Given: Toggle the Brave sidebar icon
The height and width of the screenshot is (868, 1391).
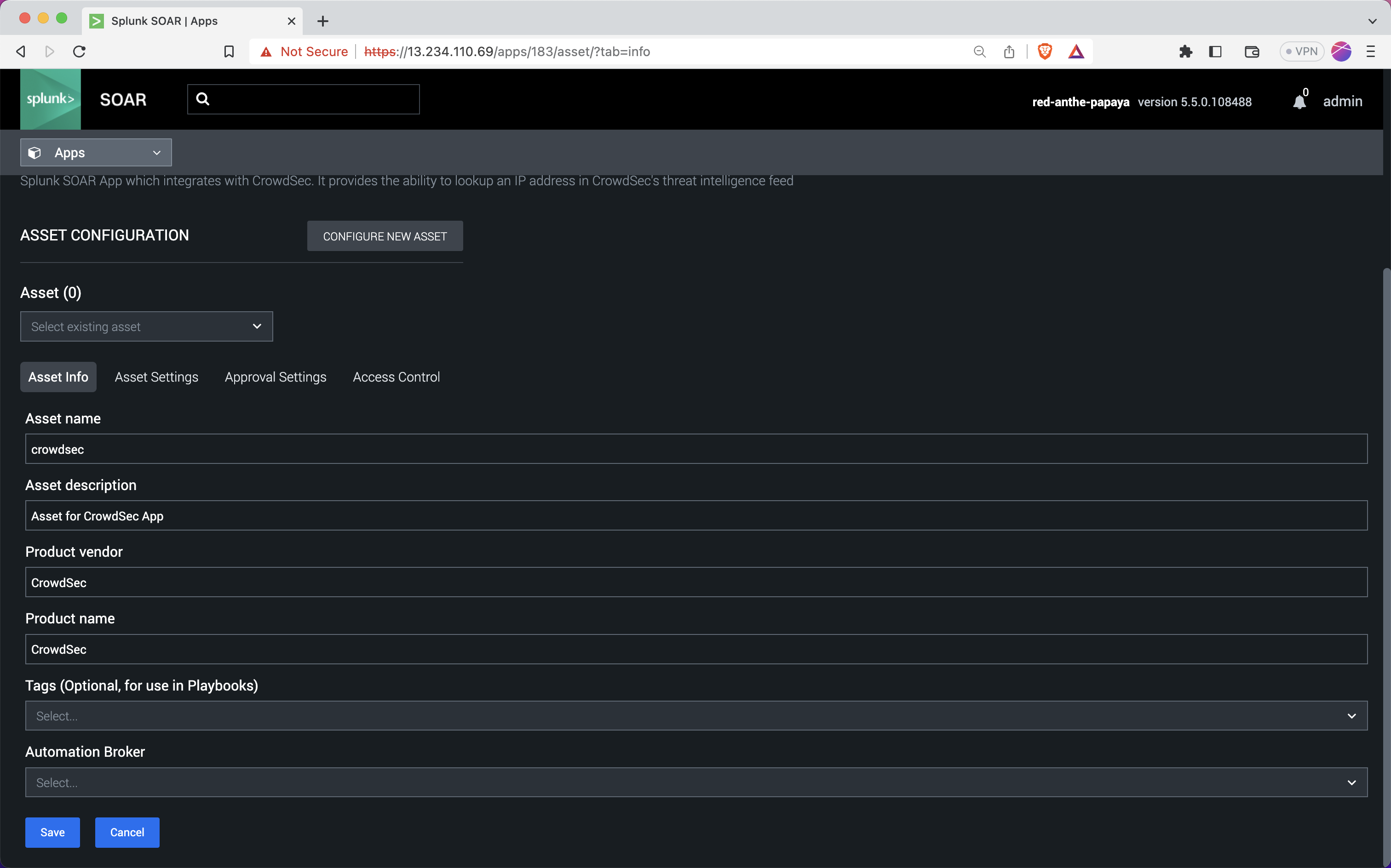Looking at the screenshot, I should click(1215, 51).
